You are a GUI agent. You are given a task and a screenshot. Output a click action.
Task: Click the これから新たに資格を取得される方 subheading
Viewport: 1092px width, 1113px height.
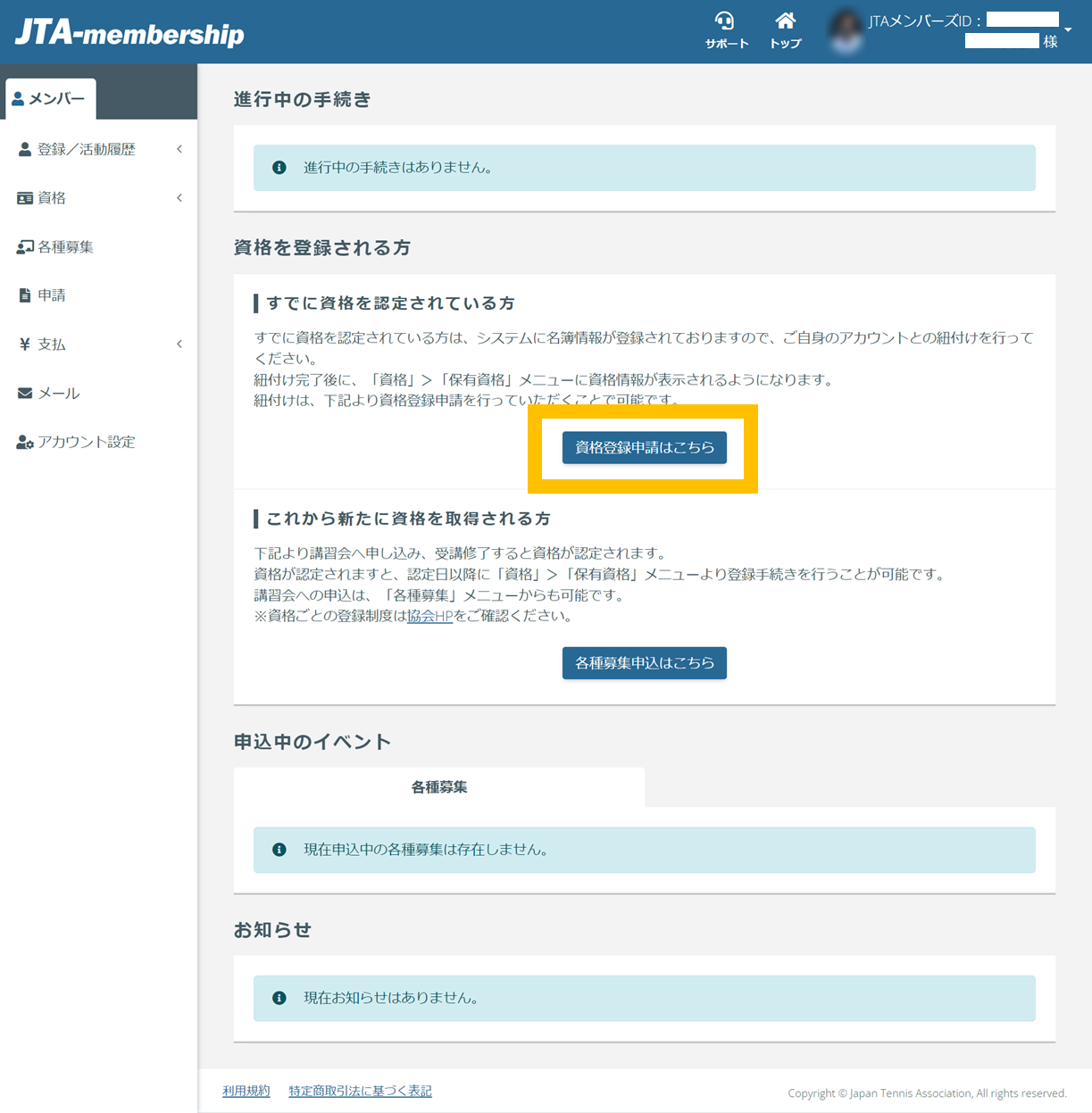408,519
